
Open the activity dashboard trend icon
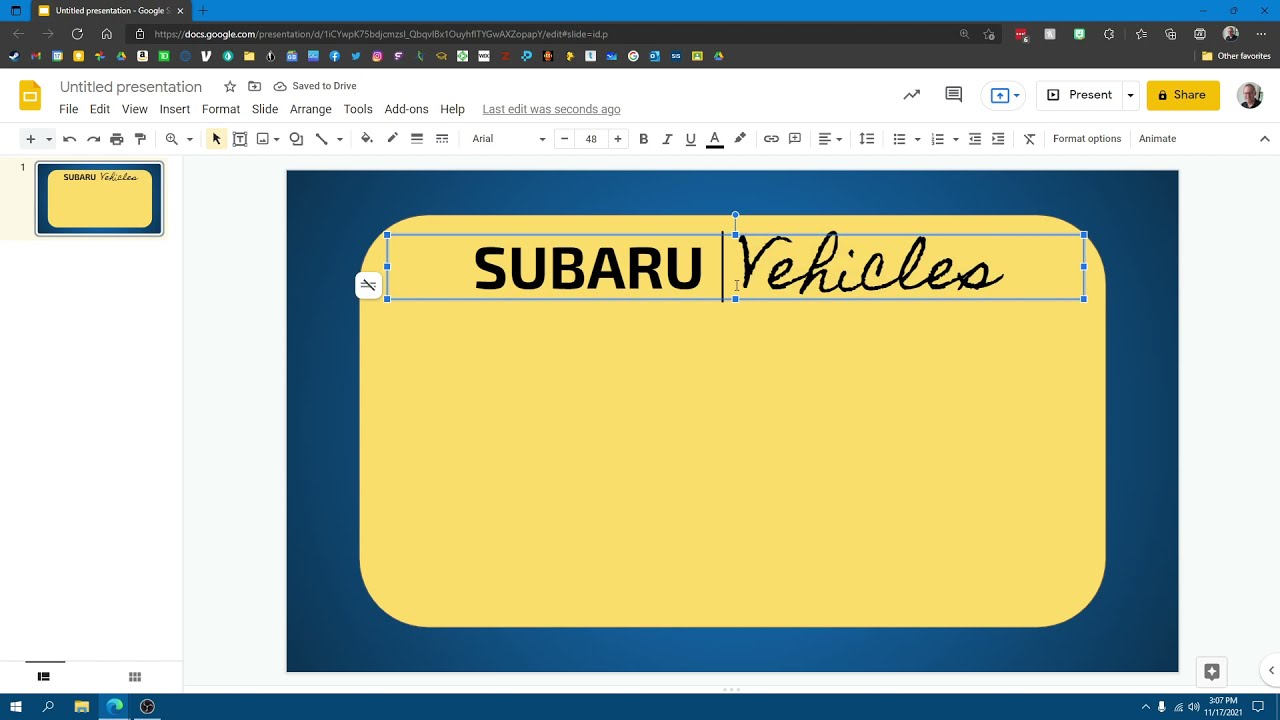pos(912,95)
